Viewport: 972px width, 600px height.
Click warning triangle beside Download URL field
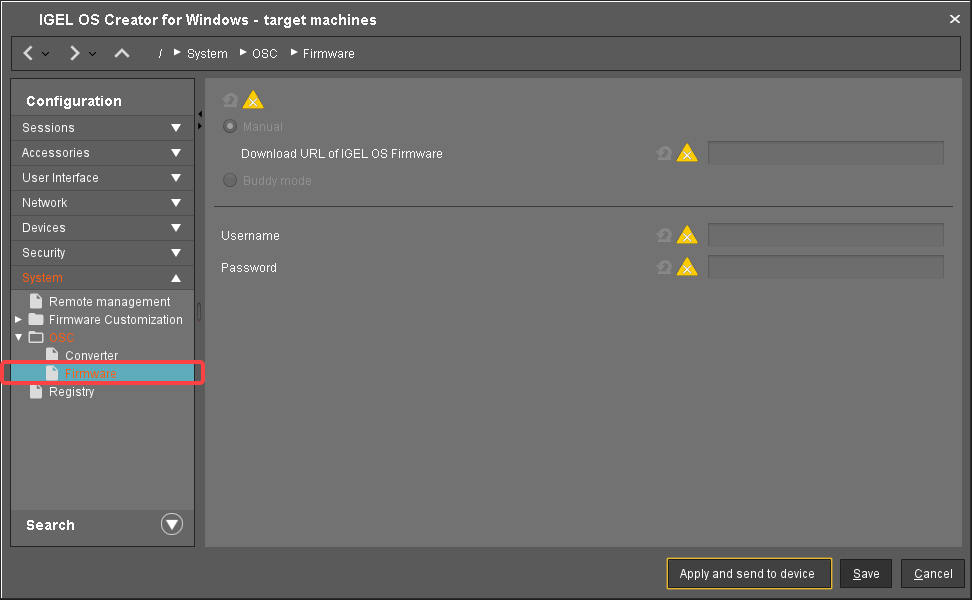pyautogui.click(x=687, y=153)
